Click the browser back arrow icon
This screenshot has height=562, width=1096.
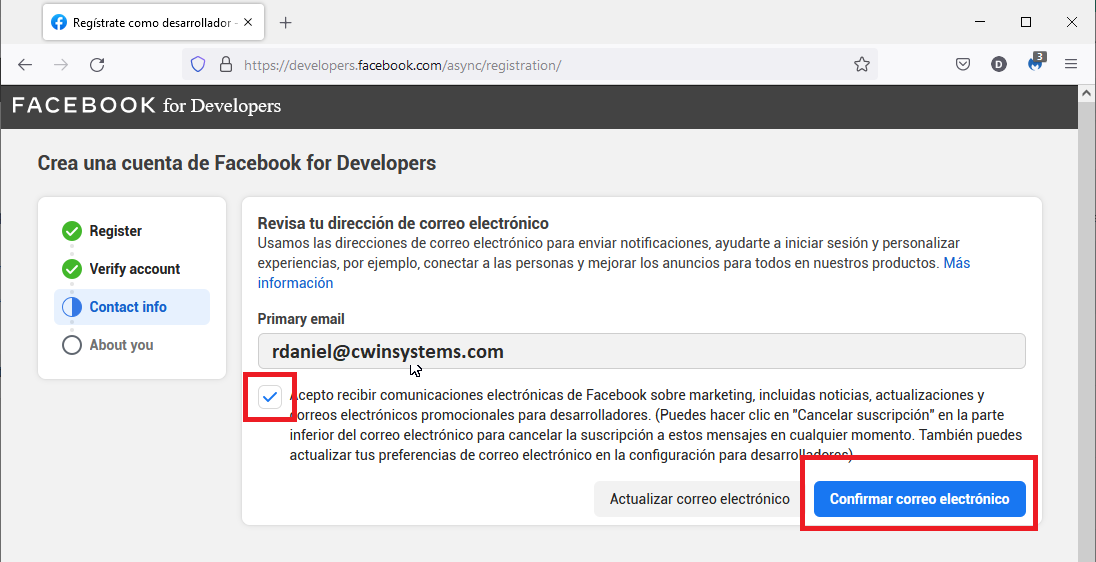(x=25, y=65)
